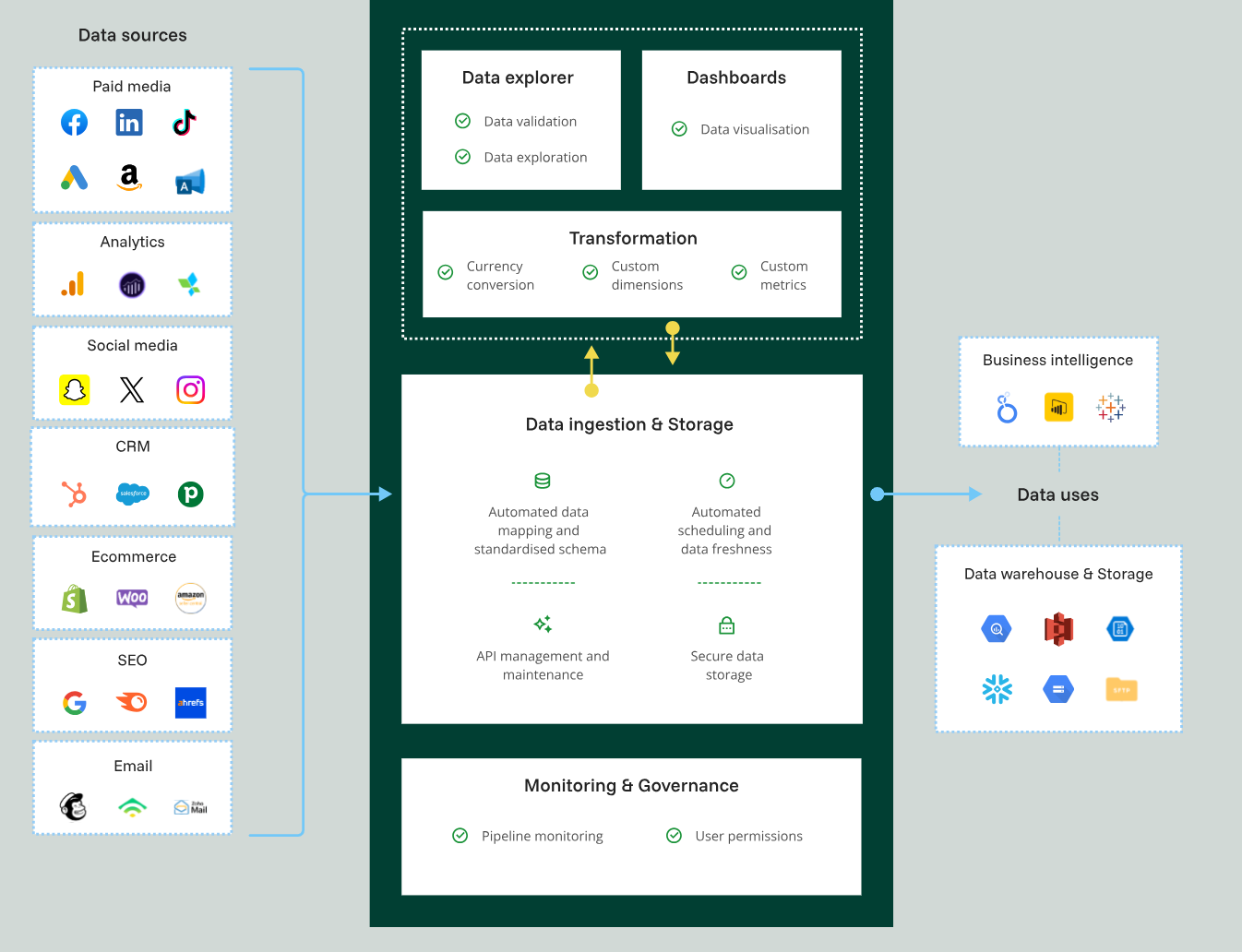Viewport: 1242px width, 952px height.
Task: Select the Salesforce icon under CRM
Action: pos(132,494)
